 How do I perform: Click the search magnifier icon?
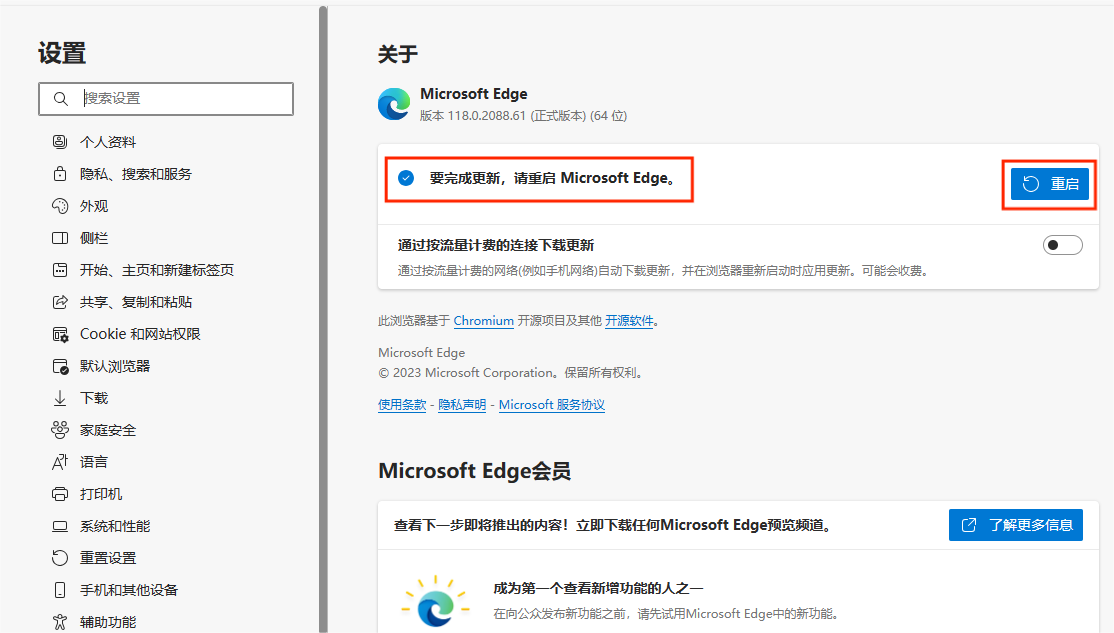click(61, 99)
